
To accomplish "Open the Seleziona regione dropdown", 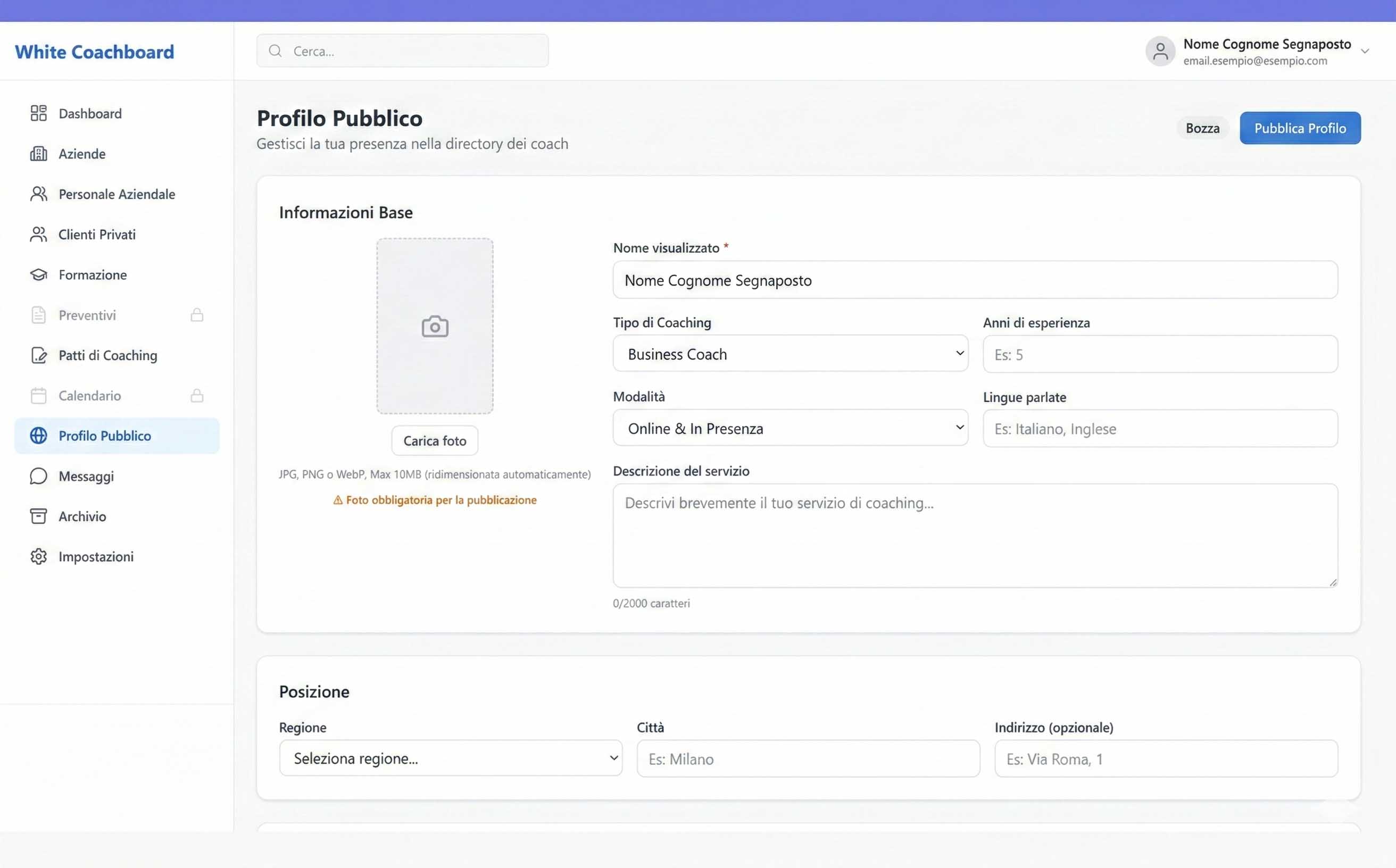I will tap(451, 758).
